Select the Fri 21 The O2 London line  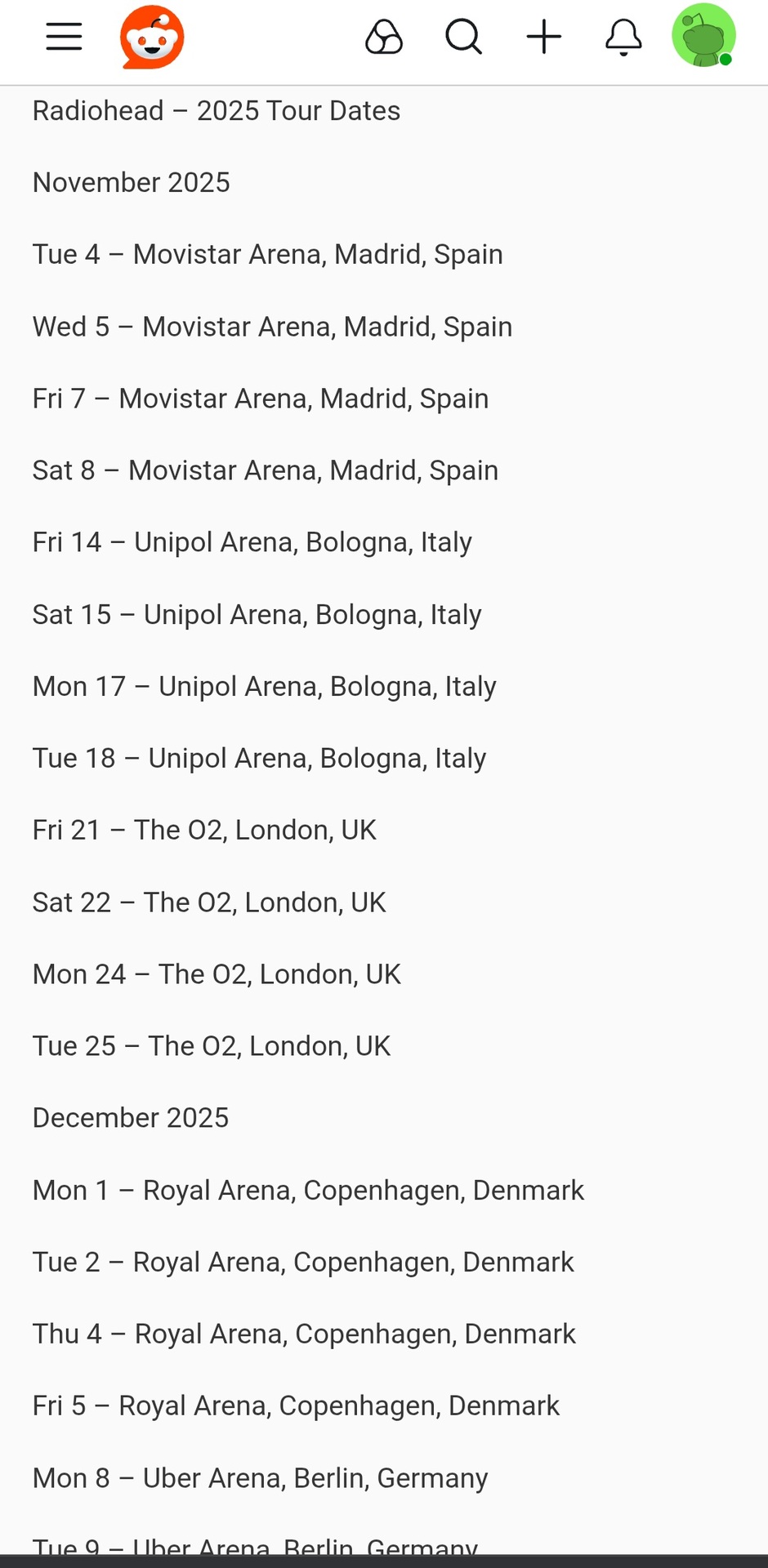coord(204,831)
